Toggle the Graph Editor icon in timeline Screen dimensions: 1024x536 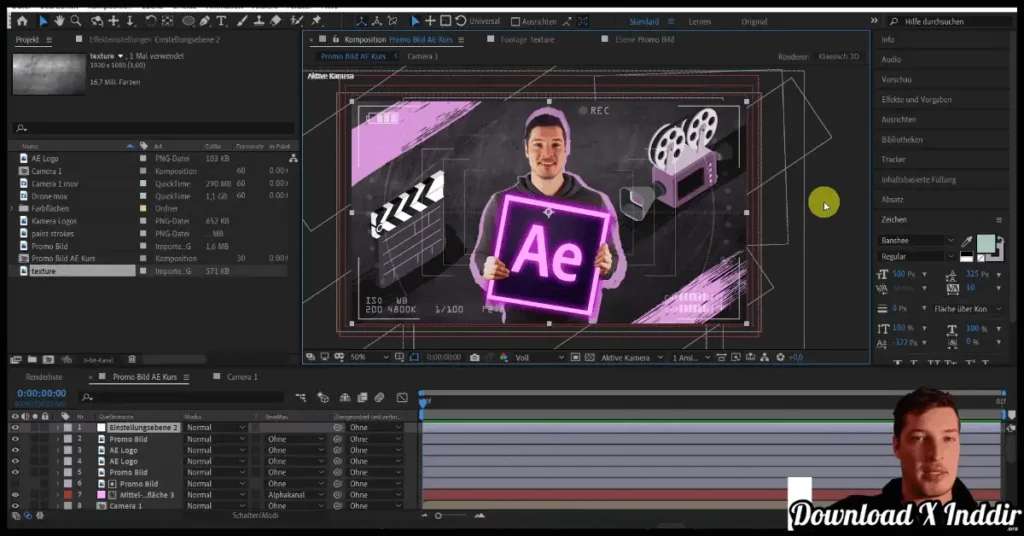[x=402, y=397]
